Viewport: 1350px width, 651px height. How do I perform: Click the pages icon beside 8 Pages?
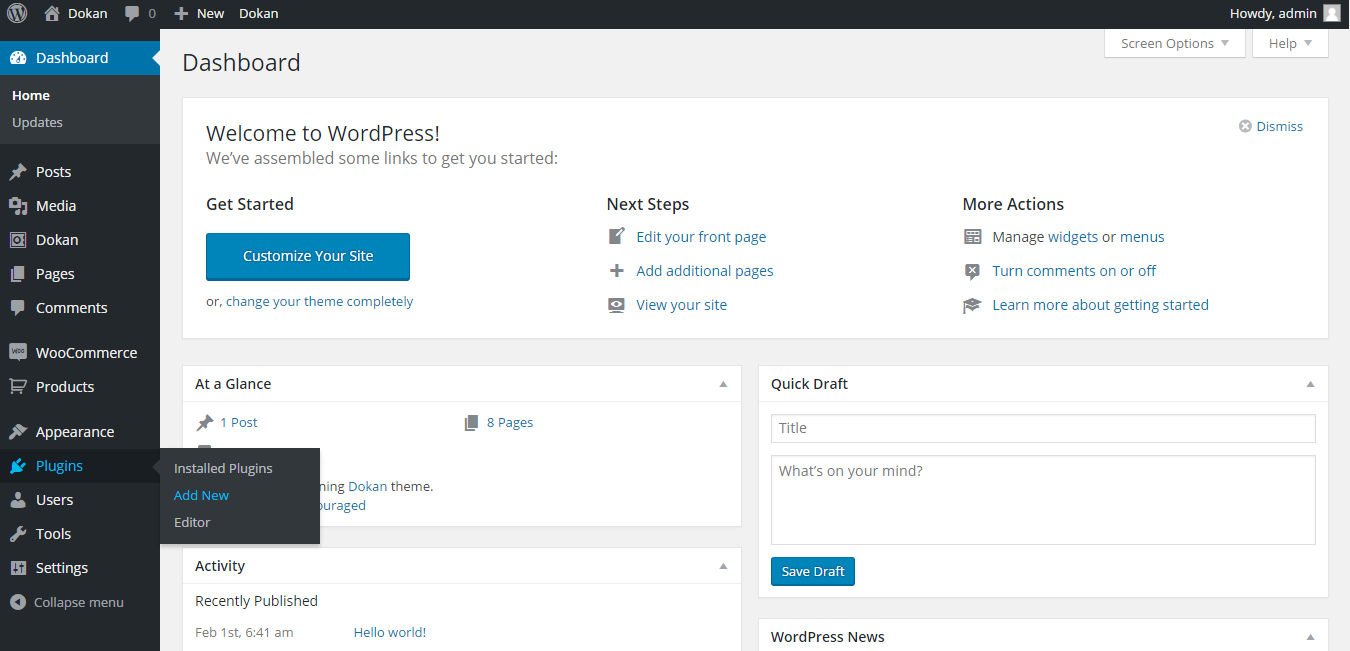(472, 423)
